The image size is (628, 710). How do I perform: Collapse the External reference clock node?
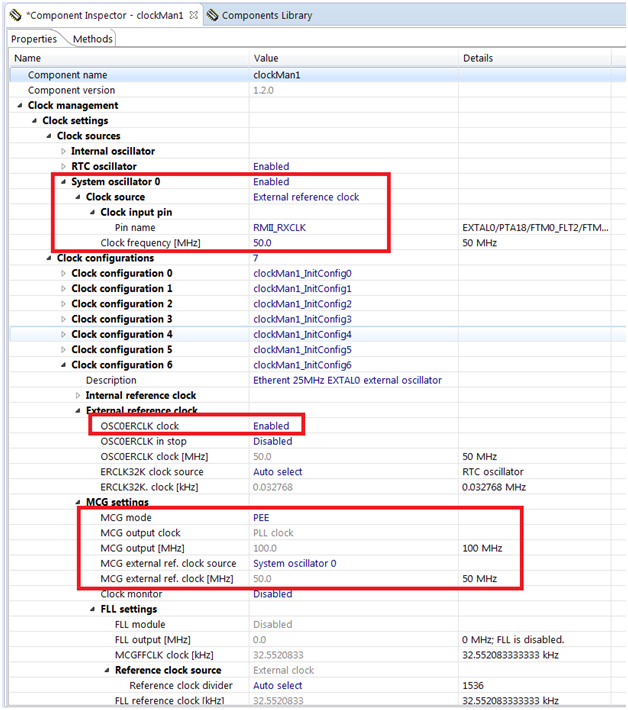(x=78, y=411)
